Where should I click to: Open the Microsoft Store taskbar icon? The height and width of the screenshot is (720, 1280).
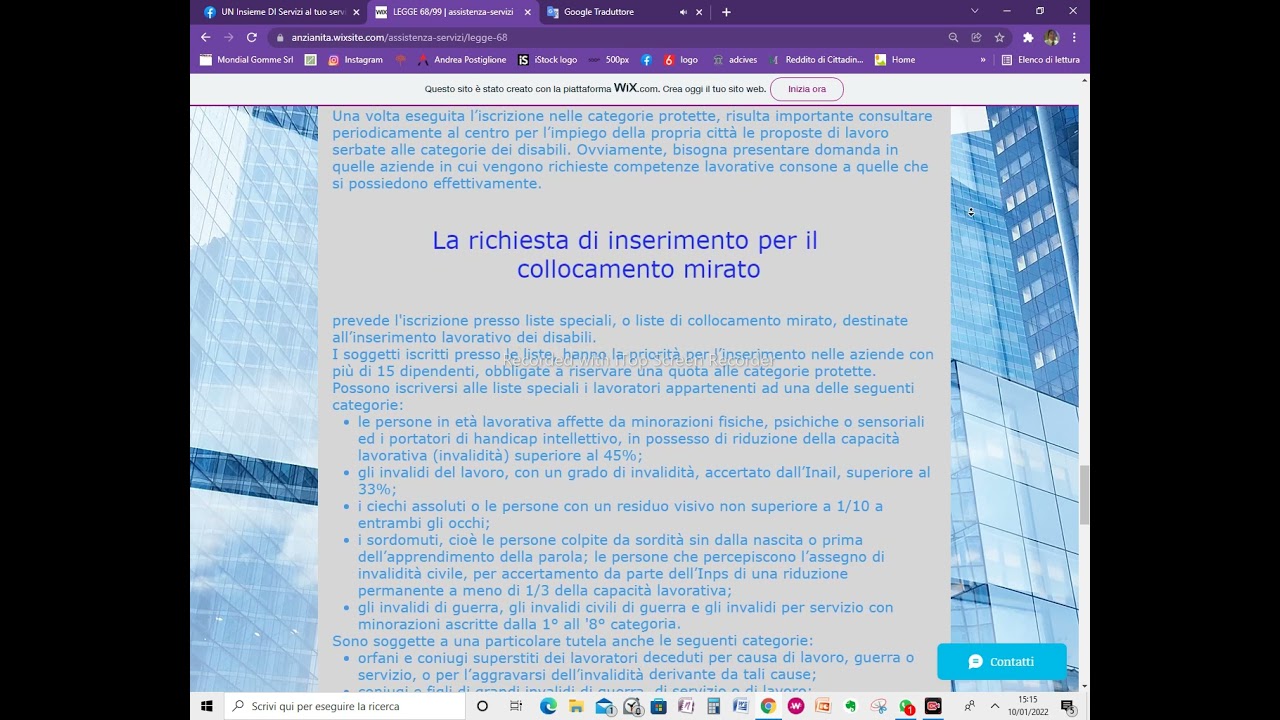[x=658, y=706]
